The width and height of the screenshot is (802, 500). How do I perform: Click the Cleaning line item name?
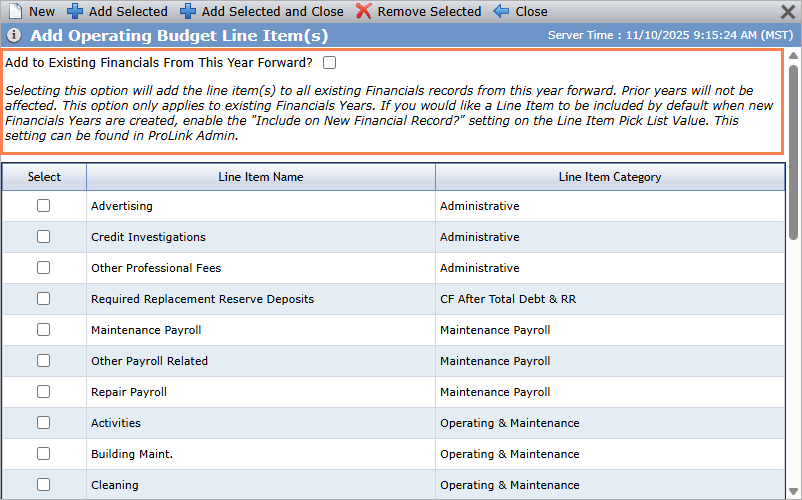115,485
